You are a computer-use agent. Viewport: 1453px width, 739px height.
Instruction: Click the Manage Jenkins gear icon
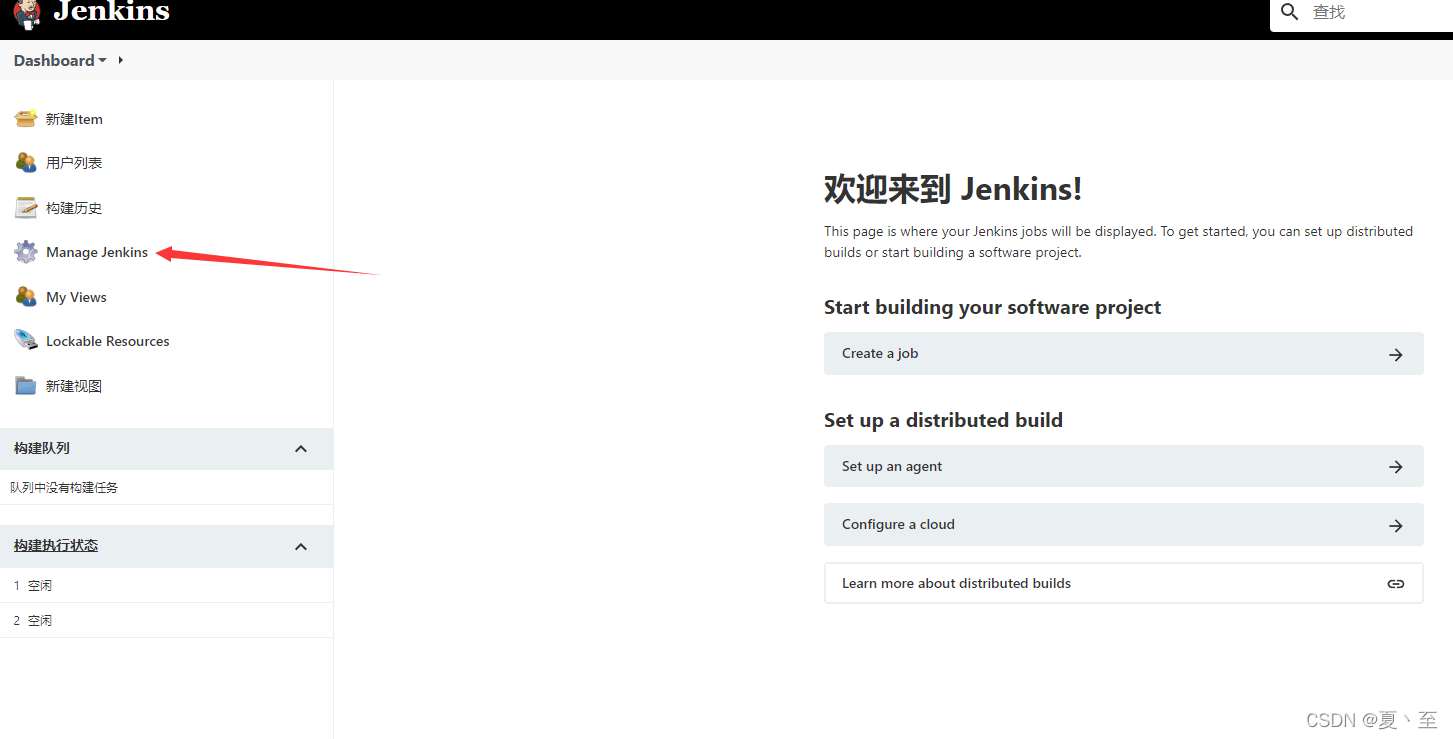[25, 251]
